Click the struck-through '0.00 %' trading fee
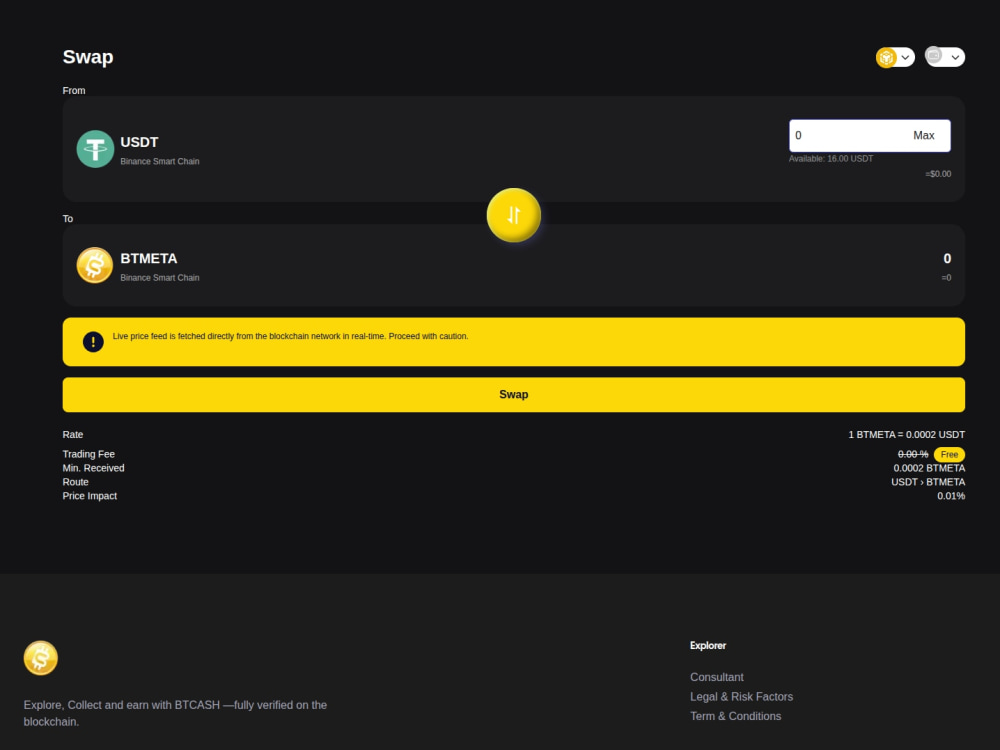The width and height of the screenshot is (1000, 750). click(x=913, y=454)
